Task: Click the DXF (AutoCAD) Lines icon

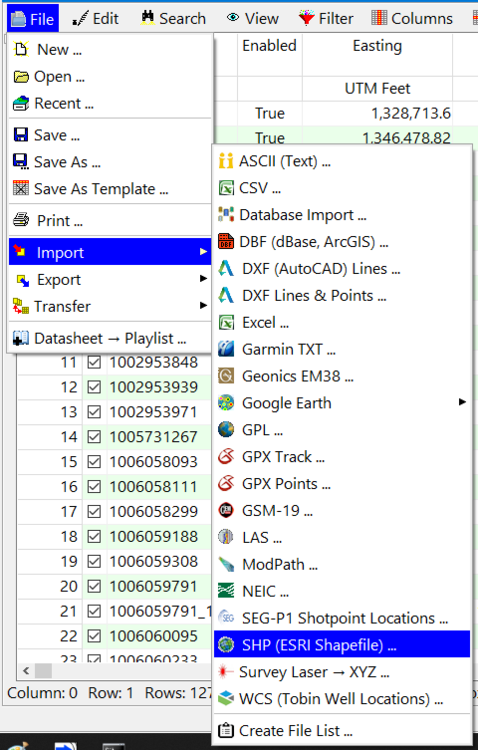Action: 226,268
